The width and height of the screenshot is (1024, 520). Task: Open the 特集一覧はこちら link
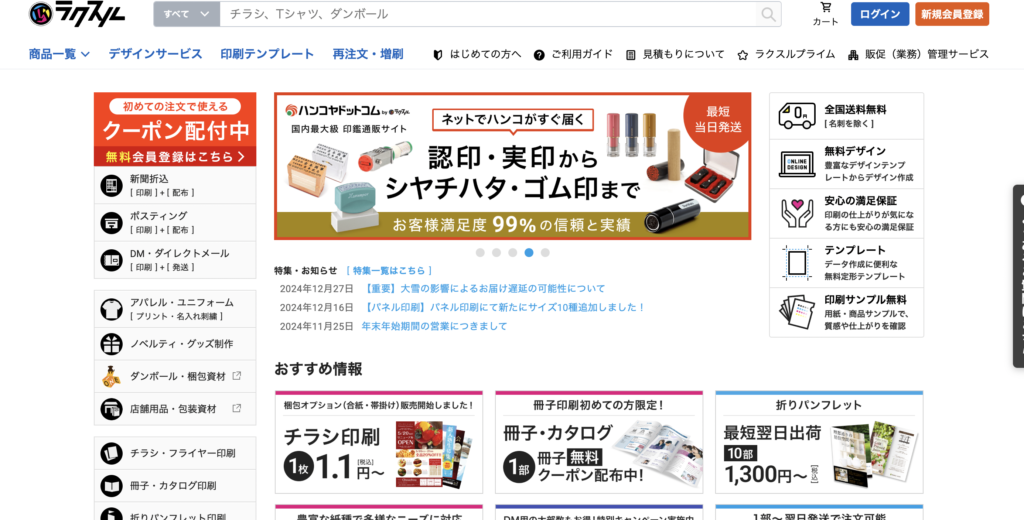389,270
